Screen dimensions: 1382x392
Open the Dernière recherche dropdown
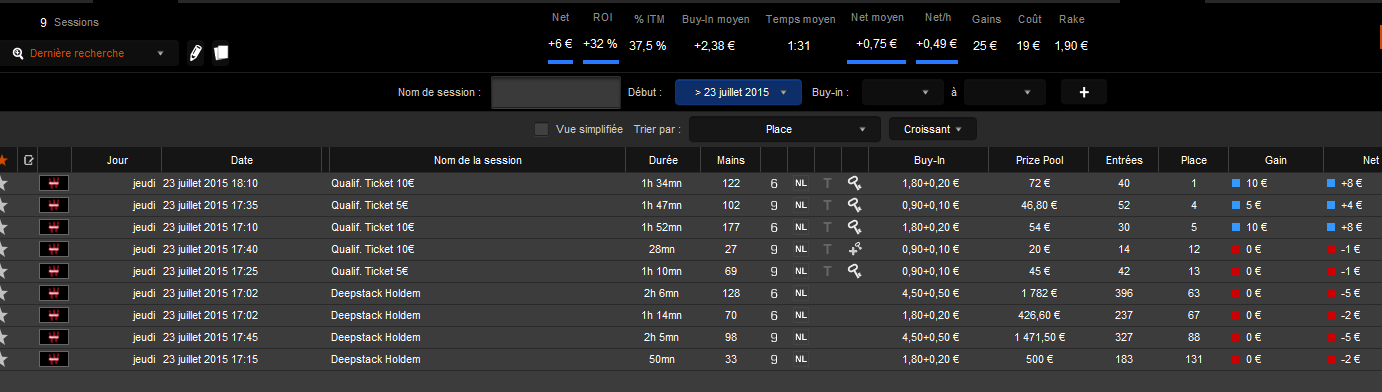89,53
